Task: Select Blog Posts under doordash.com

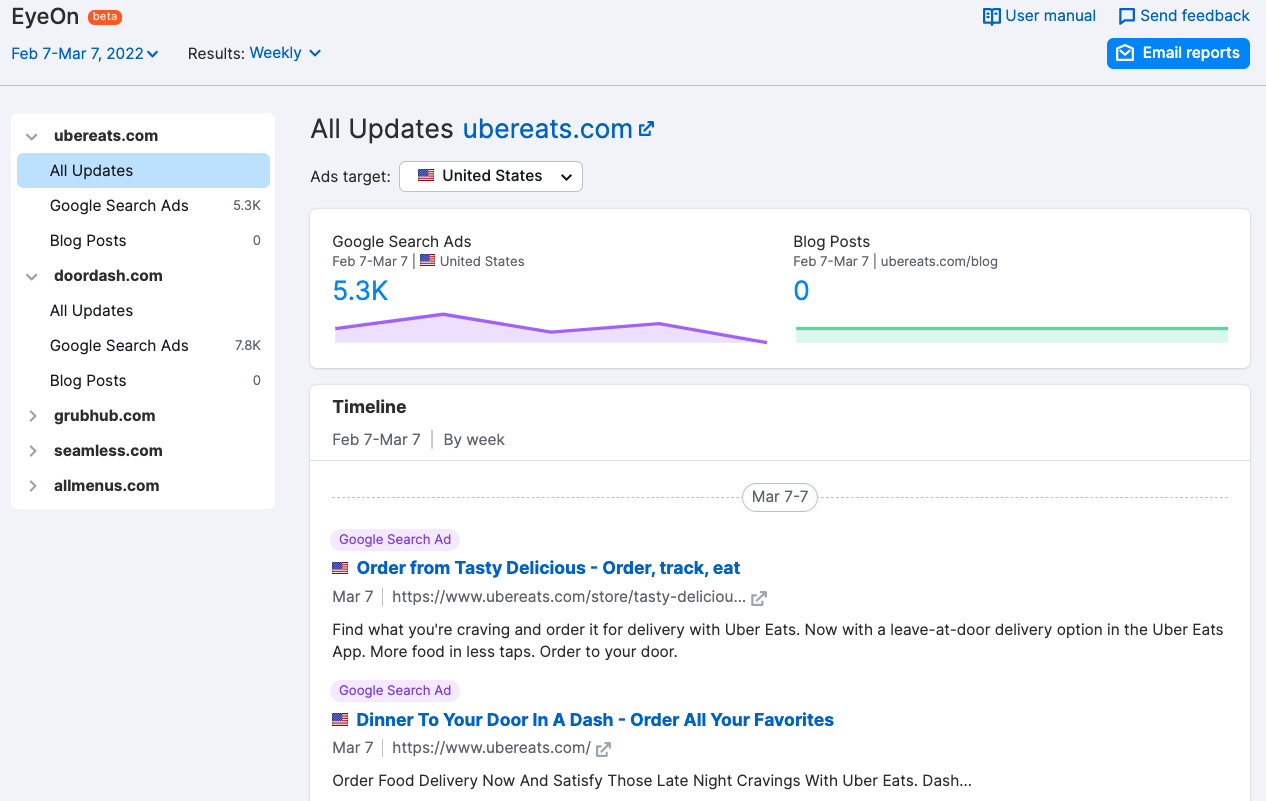Action: (143, 381)
